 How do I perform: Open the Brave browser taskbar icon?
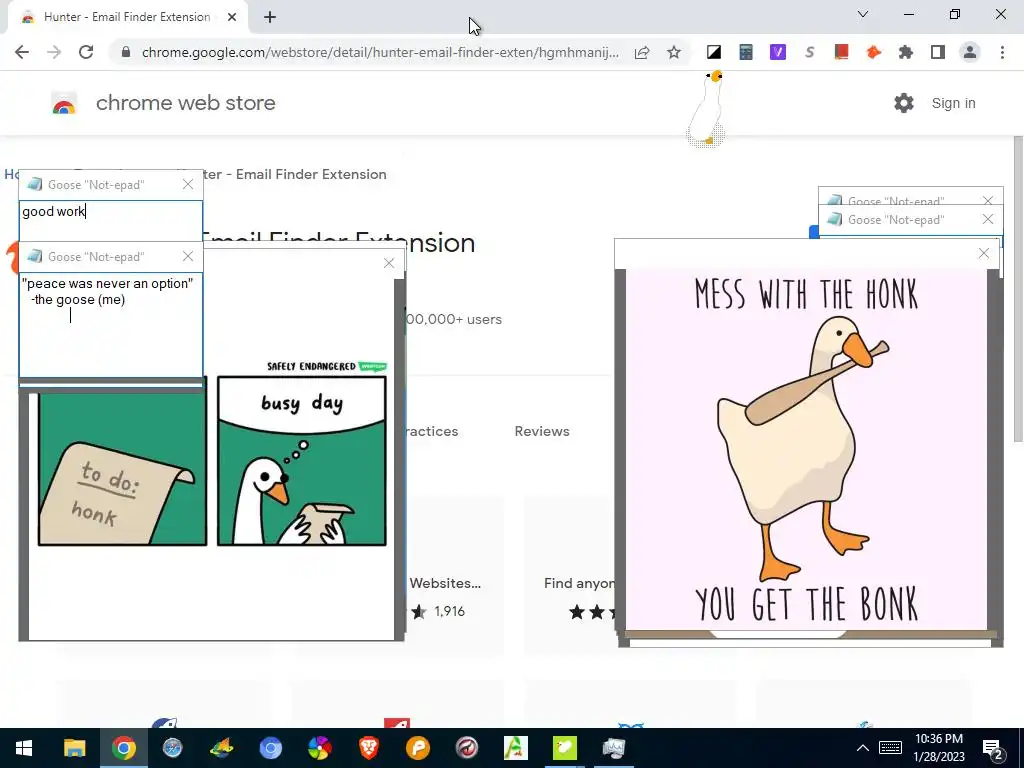coord(368,748)
